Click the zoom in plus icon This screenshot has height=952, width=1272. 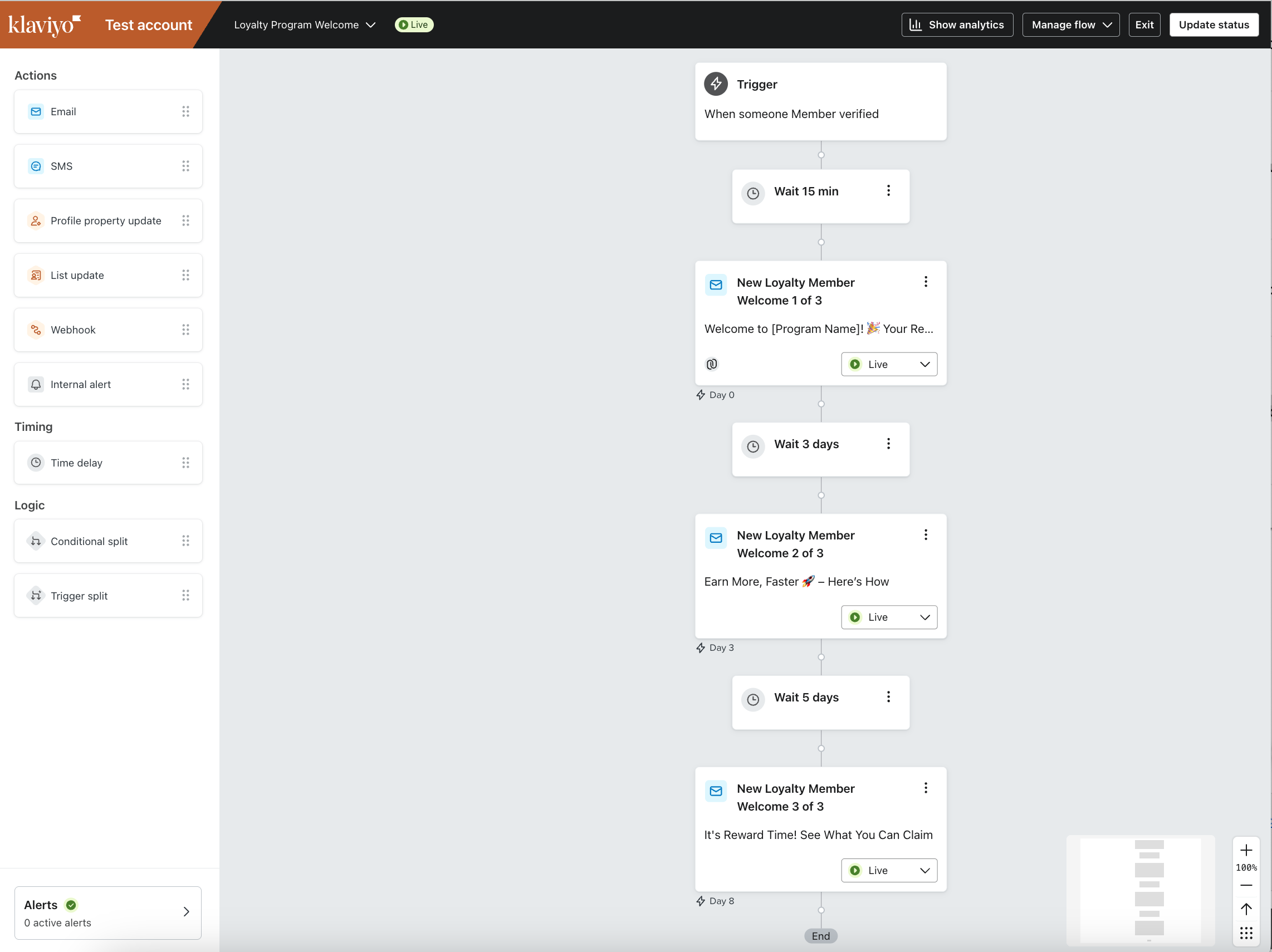(x=1246, y=850)
